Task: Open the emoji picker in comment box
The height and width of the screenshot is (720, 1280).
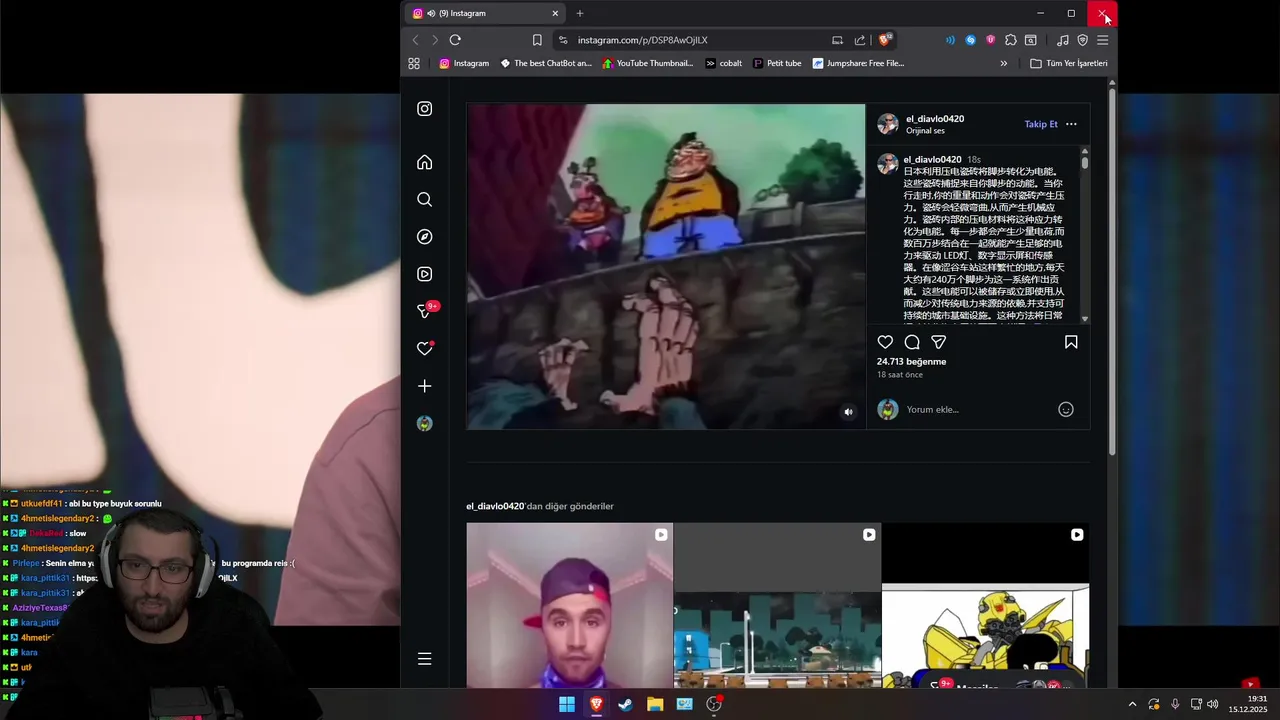Action: (x=1066, y=409)
